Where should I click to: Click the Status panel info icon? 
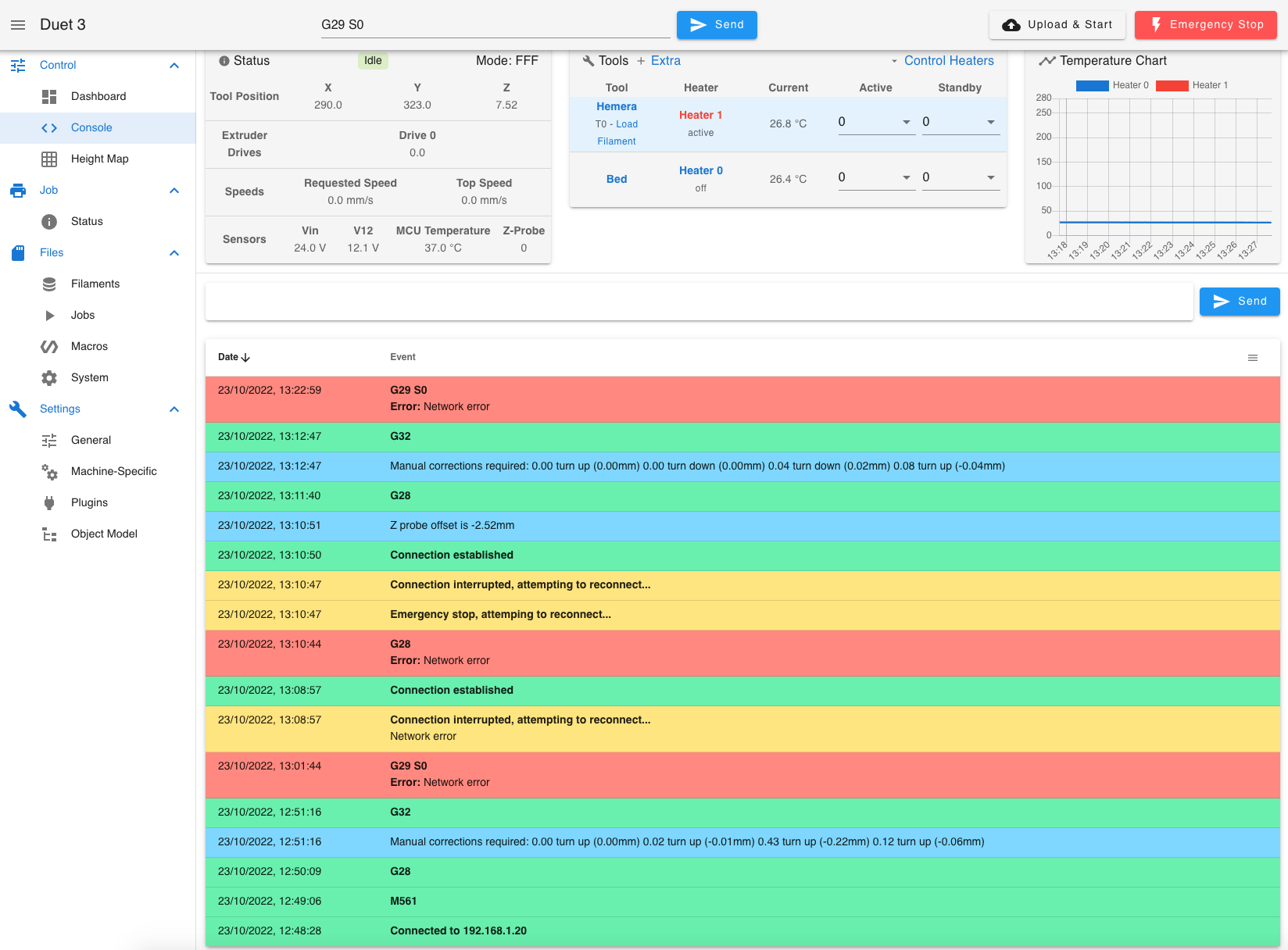(x=224, y=61)
